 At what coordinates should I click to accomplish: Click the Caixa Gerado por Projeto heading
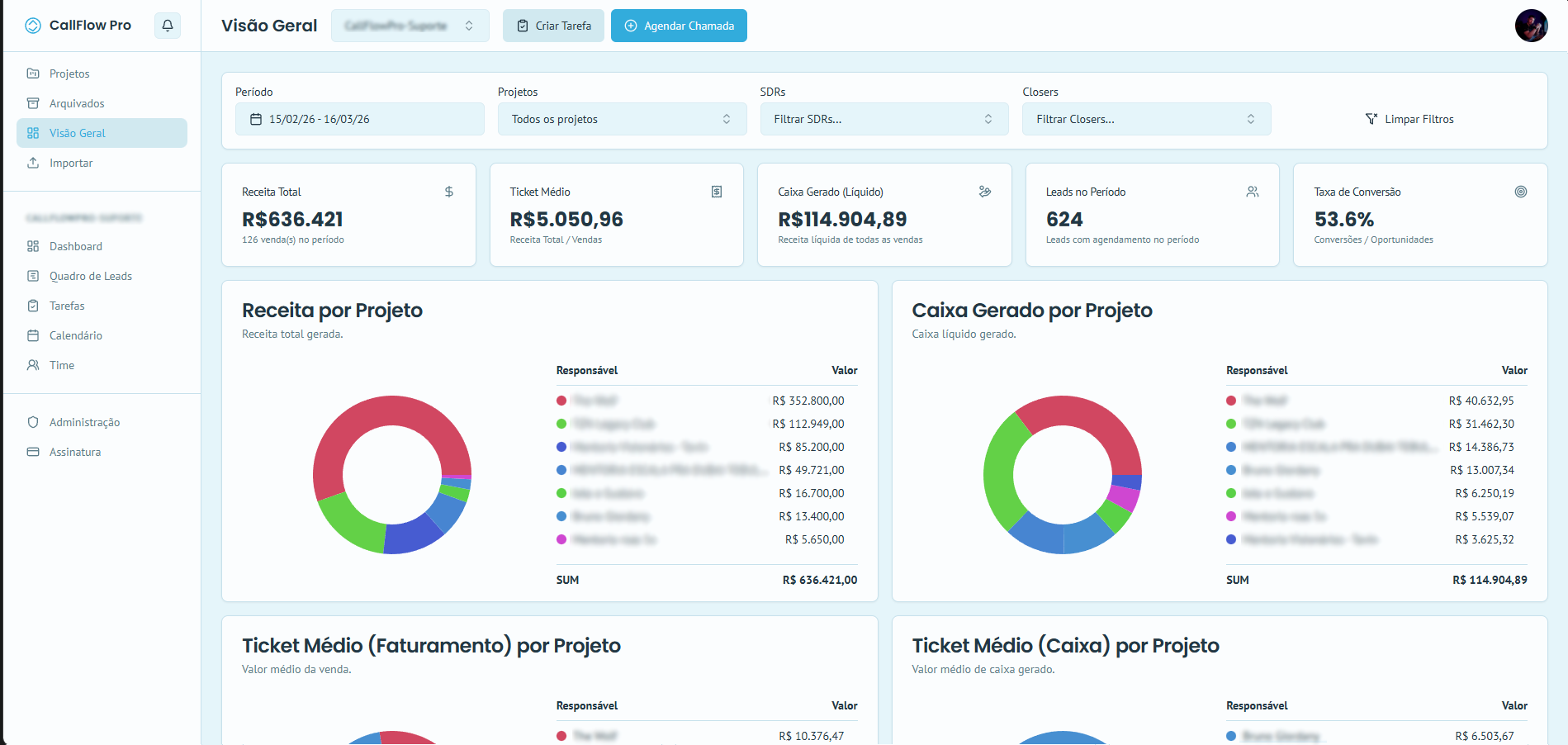(x=1032, y=311)
